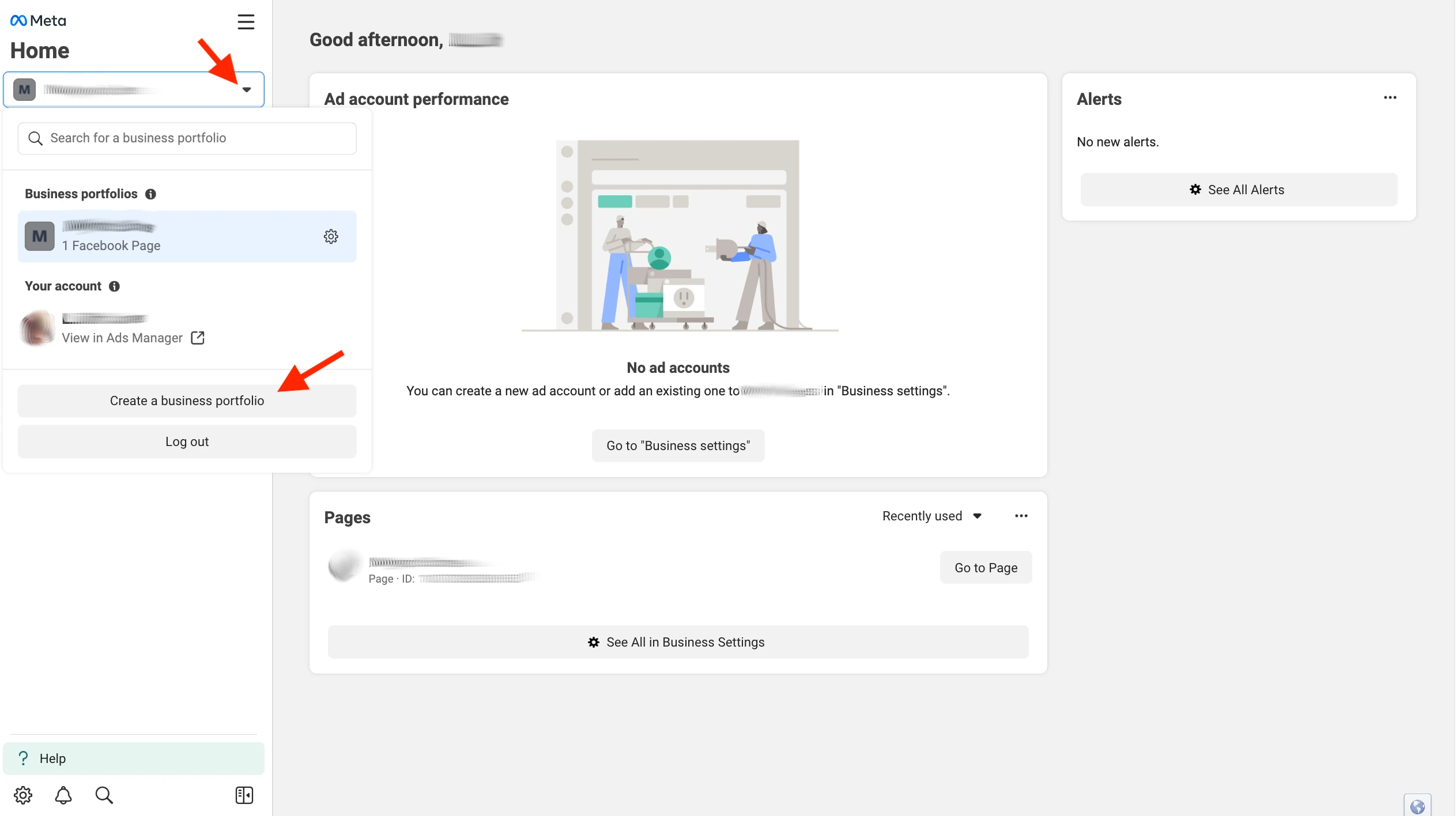Viewport: 1456px width, 816px height.
Task: Click the gear icon in See All Alerts
Action: coord(1196,190)
